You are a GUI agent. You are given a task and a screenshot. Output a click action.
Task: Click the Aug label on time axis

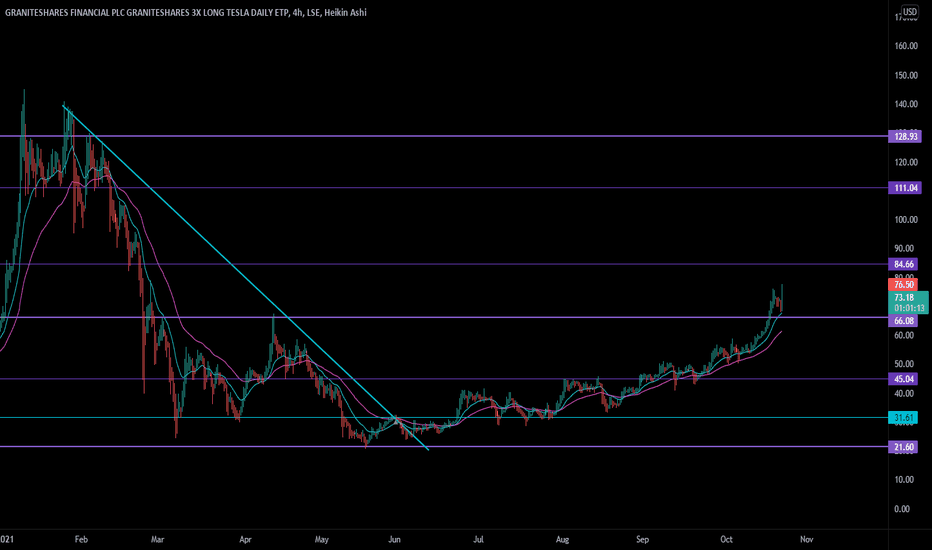pyautogui.click(x=562, y=540)
